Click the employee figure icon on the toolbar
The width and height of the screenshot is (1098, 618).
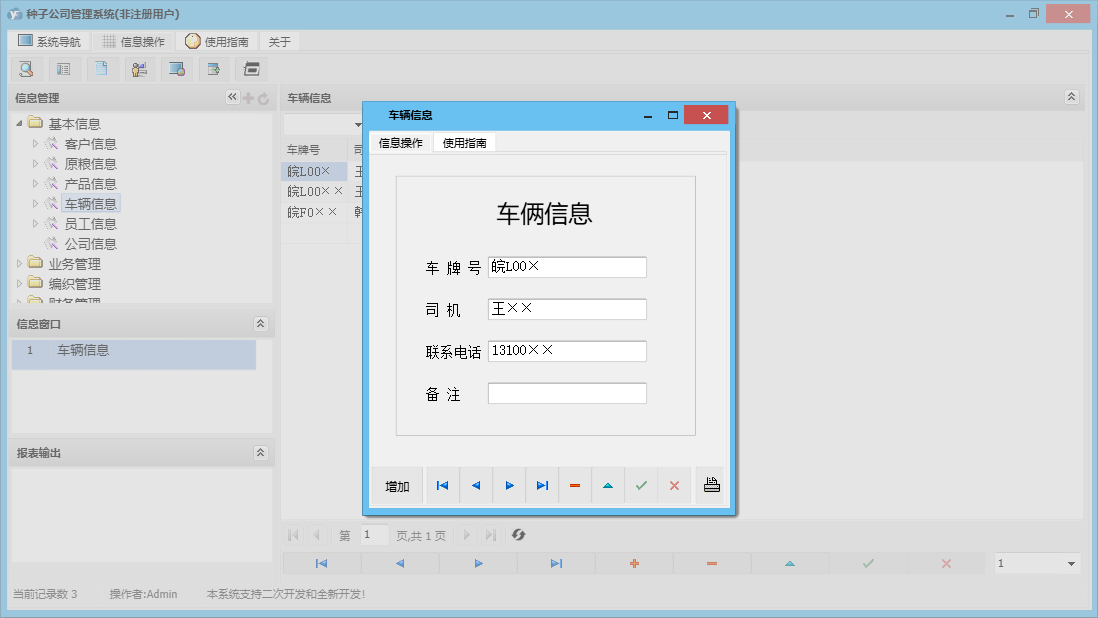(139, 68)
